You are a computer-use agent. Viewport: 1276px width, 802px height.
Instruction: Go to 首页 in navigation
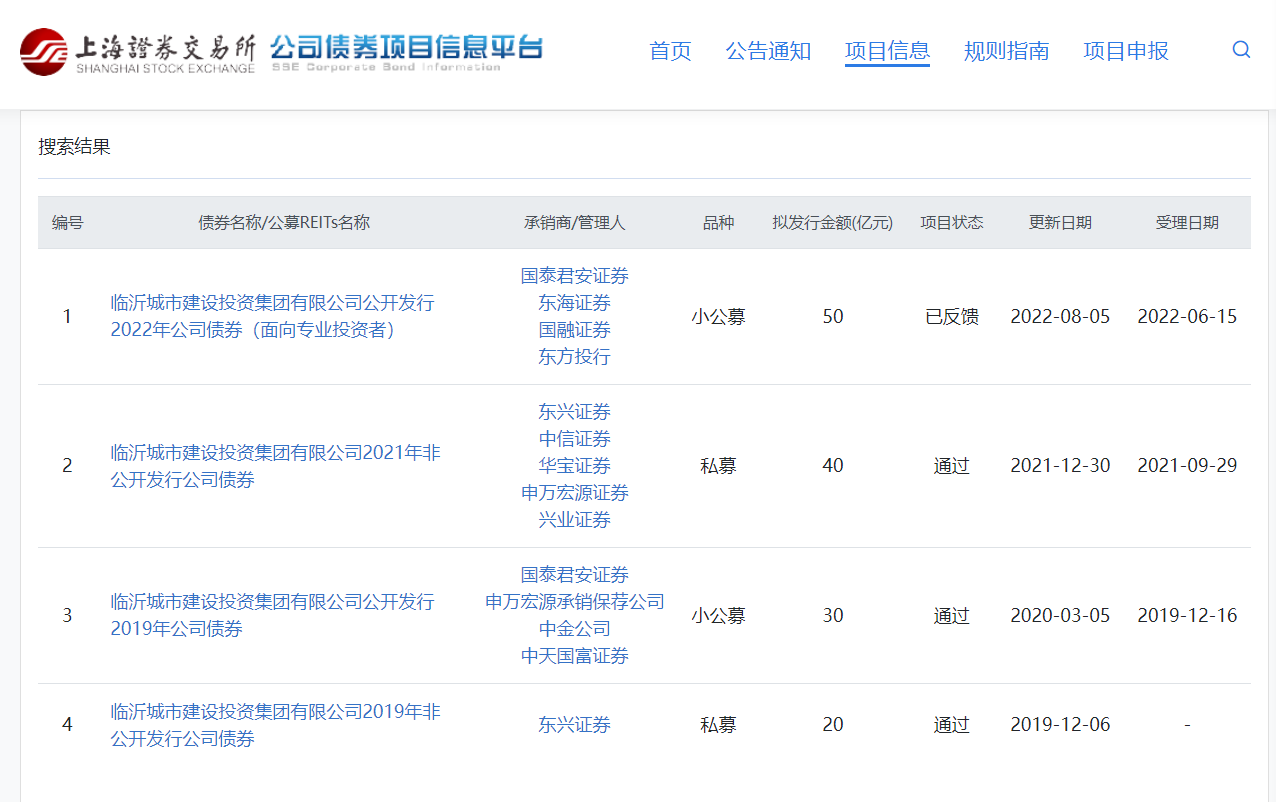click(670, 51)
